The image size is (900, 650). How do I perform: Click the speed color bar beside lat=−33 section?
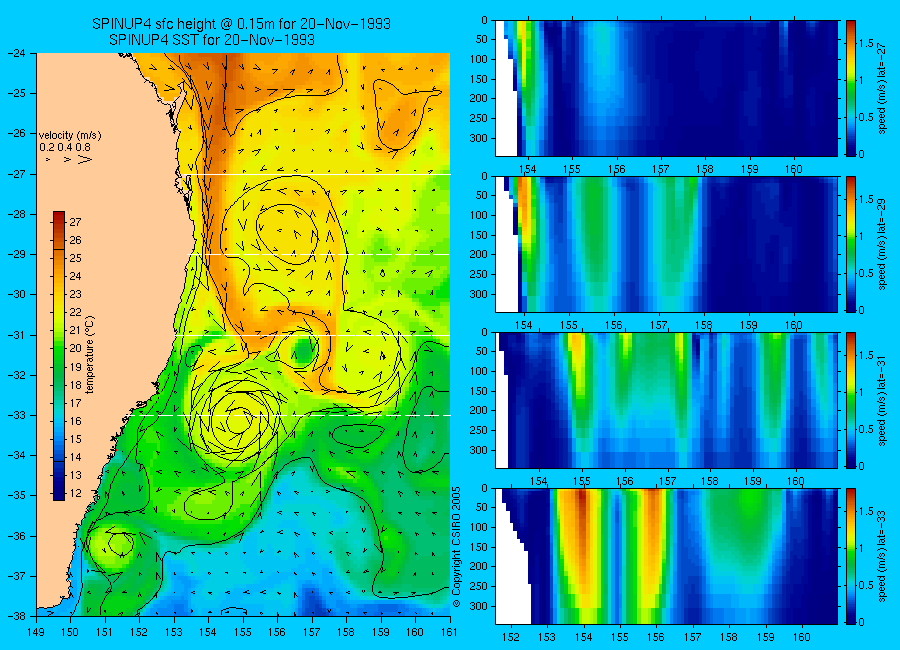851,556
